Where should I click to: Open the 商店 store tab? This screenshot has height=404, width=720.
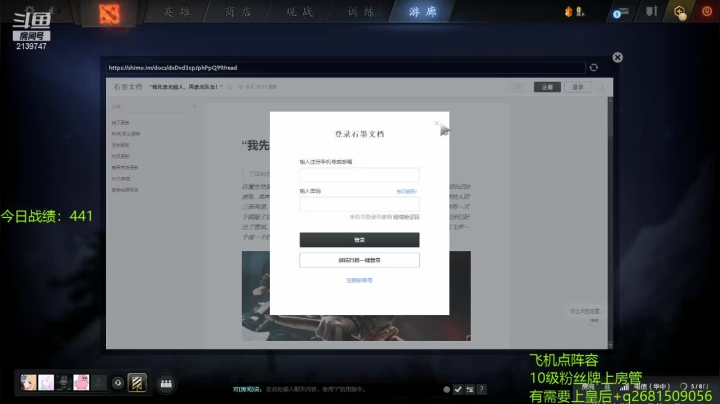238,12
